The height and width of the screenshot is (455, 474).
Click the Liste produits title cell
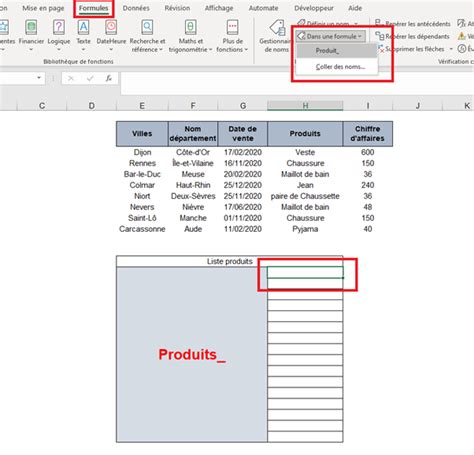pyautogui.click(x=230, y=261)
